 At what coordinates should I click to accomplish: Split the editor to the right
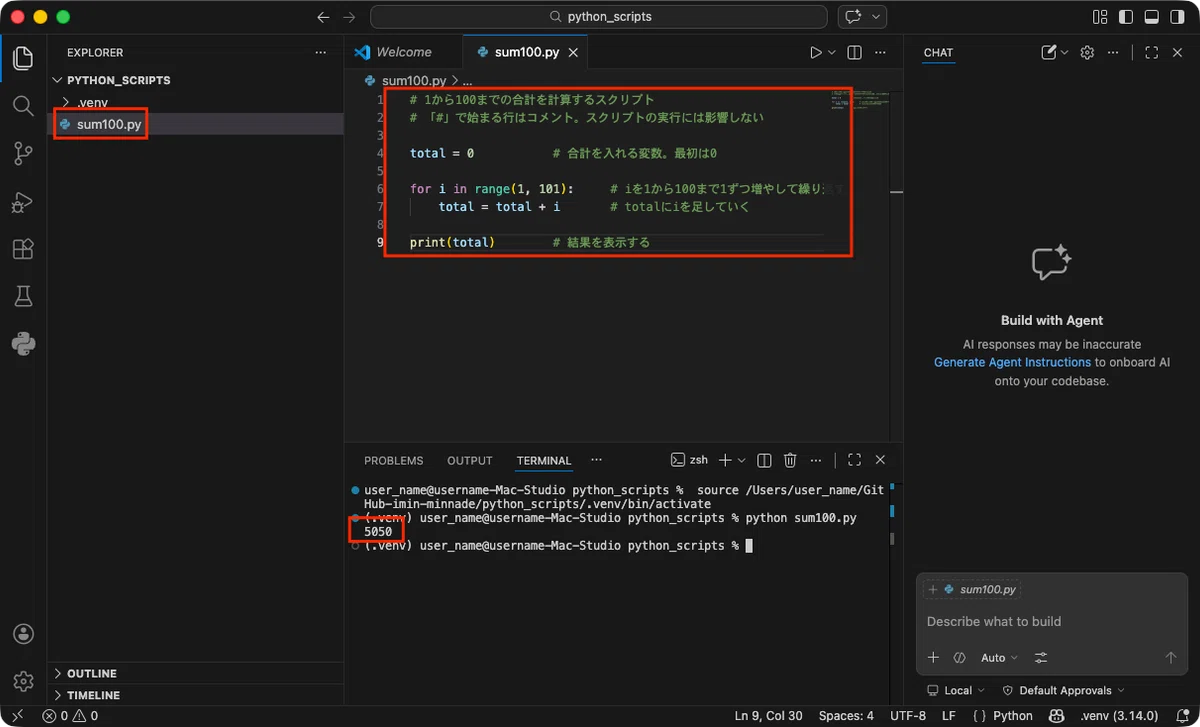click(x=855, y=52)
